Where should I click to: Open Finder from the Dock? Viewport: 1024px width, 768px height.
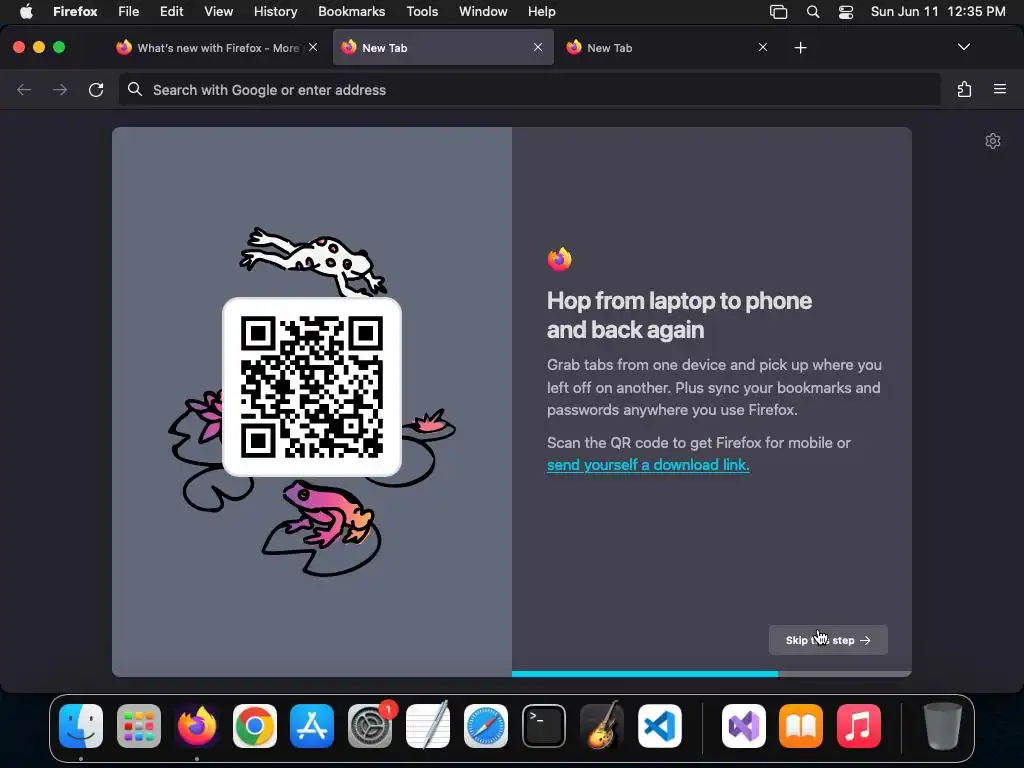(x=81, y=726)
